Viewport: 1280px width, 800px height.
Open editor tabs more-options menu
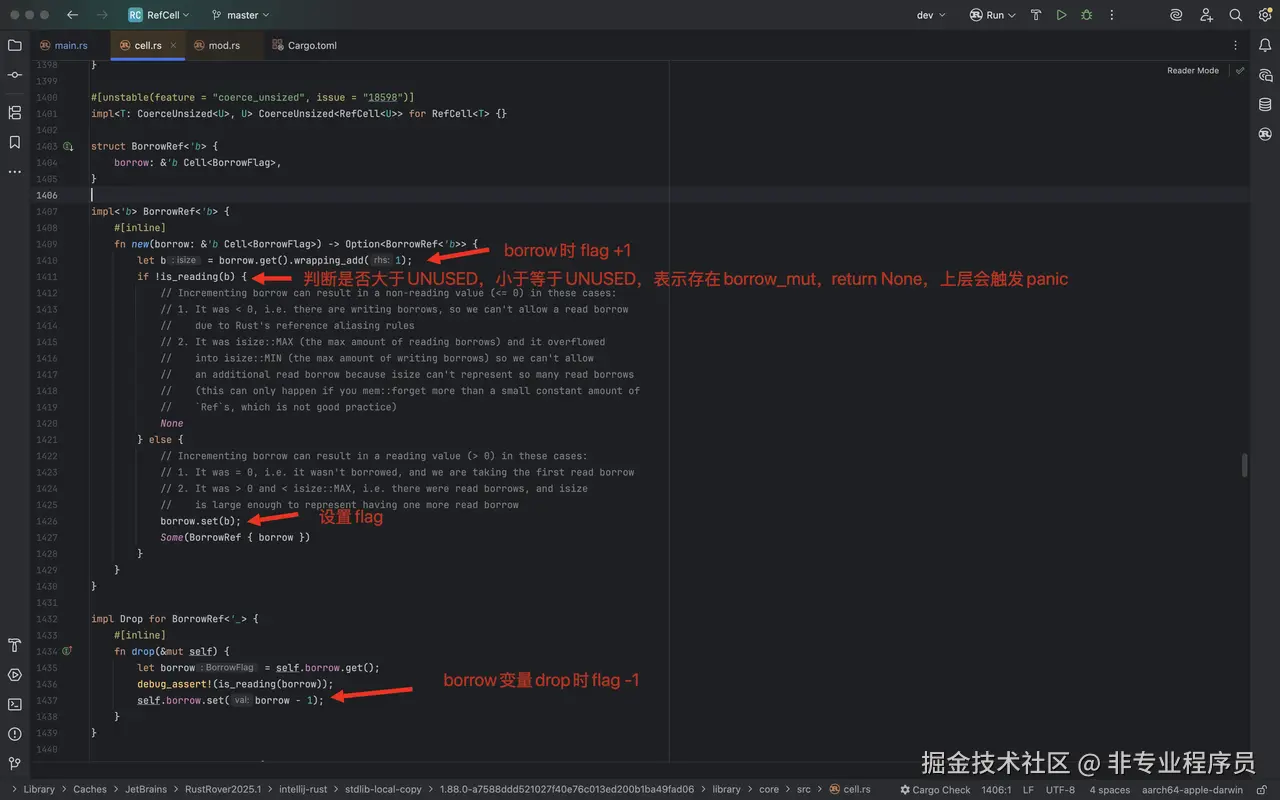pos(1236,45)
